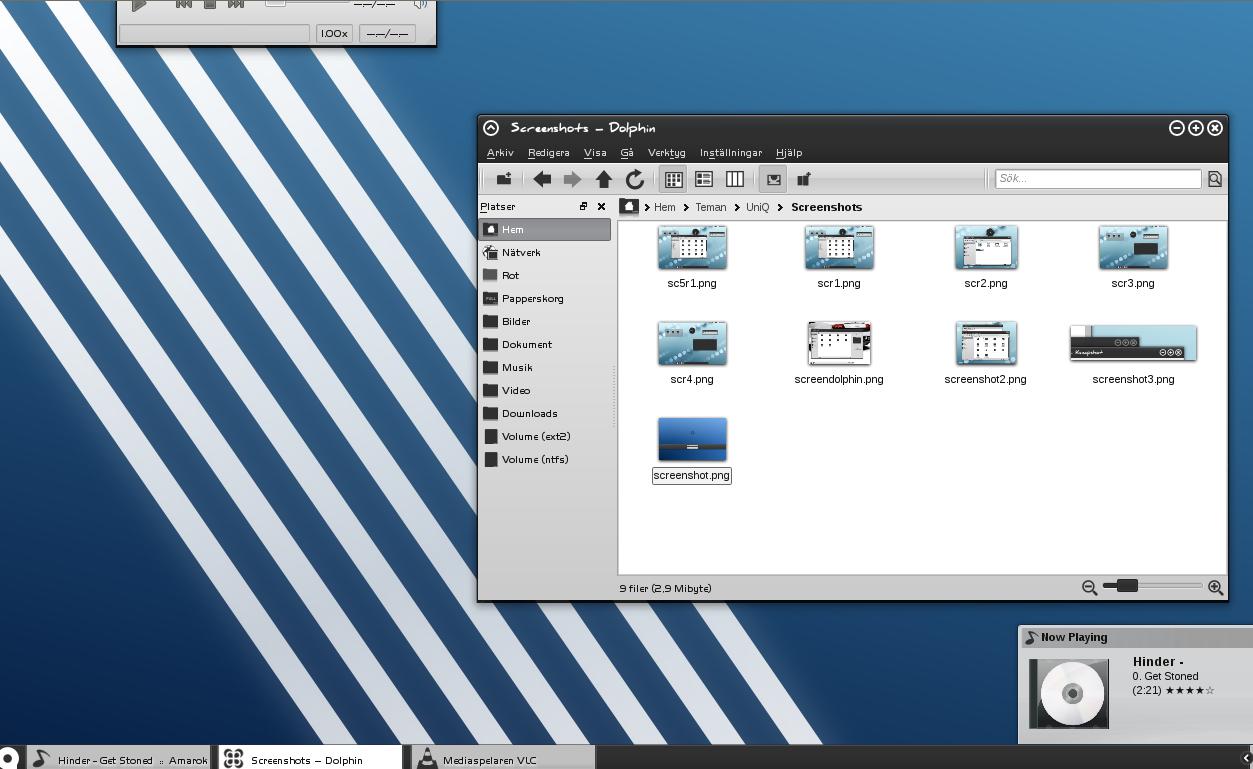The height and width of the screenshot is (769, 1253).
Task: Navigate to Teman in the breadcrumb
Action: pos(711,207)
